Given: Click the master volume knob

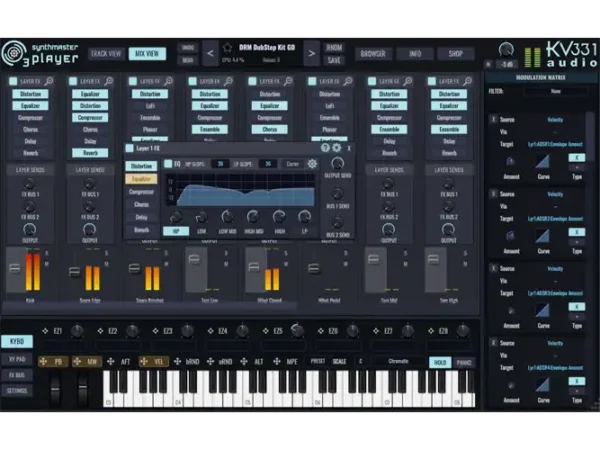Looking at the screenshot, I should tap(506, 50).
